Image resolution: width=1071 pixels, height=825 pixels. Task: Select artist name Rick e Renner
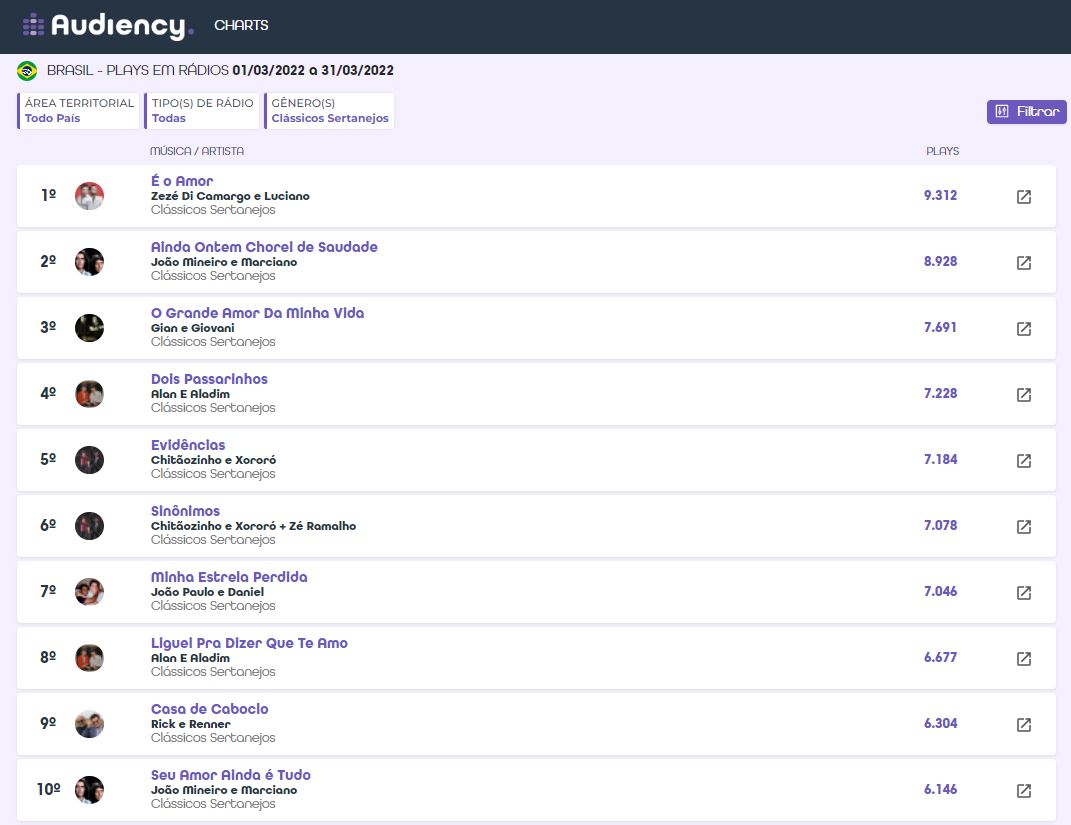191,724
